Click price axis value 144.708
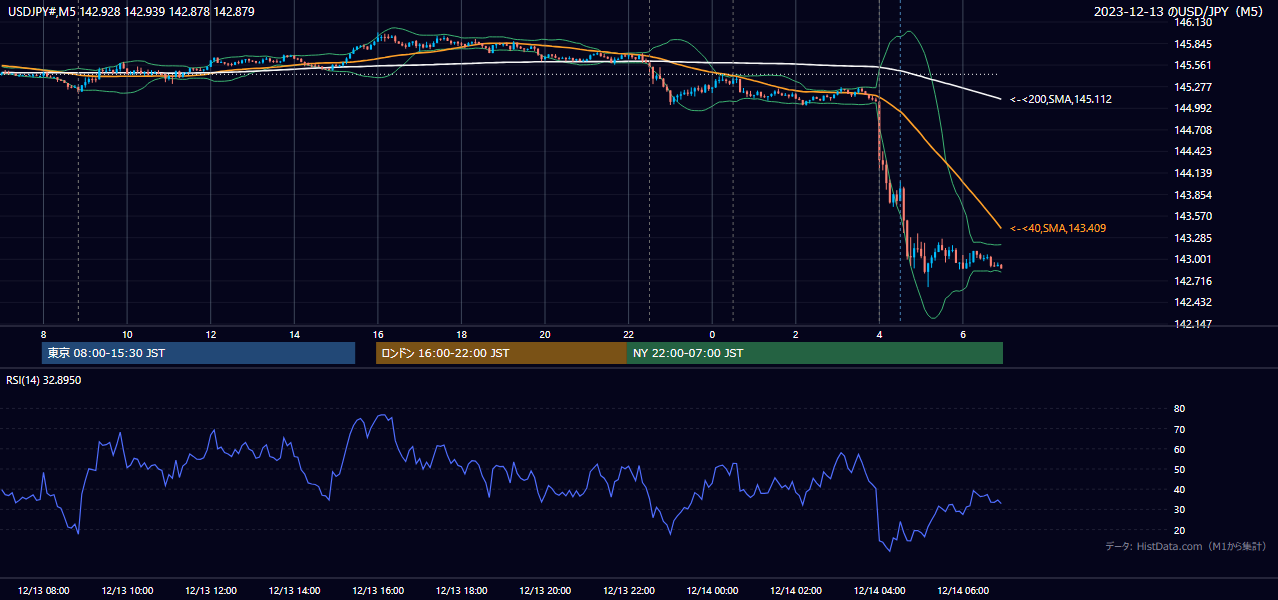 coord(1194,130)
